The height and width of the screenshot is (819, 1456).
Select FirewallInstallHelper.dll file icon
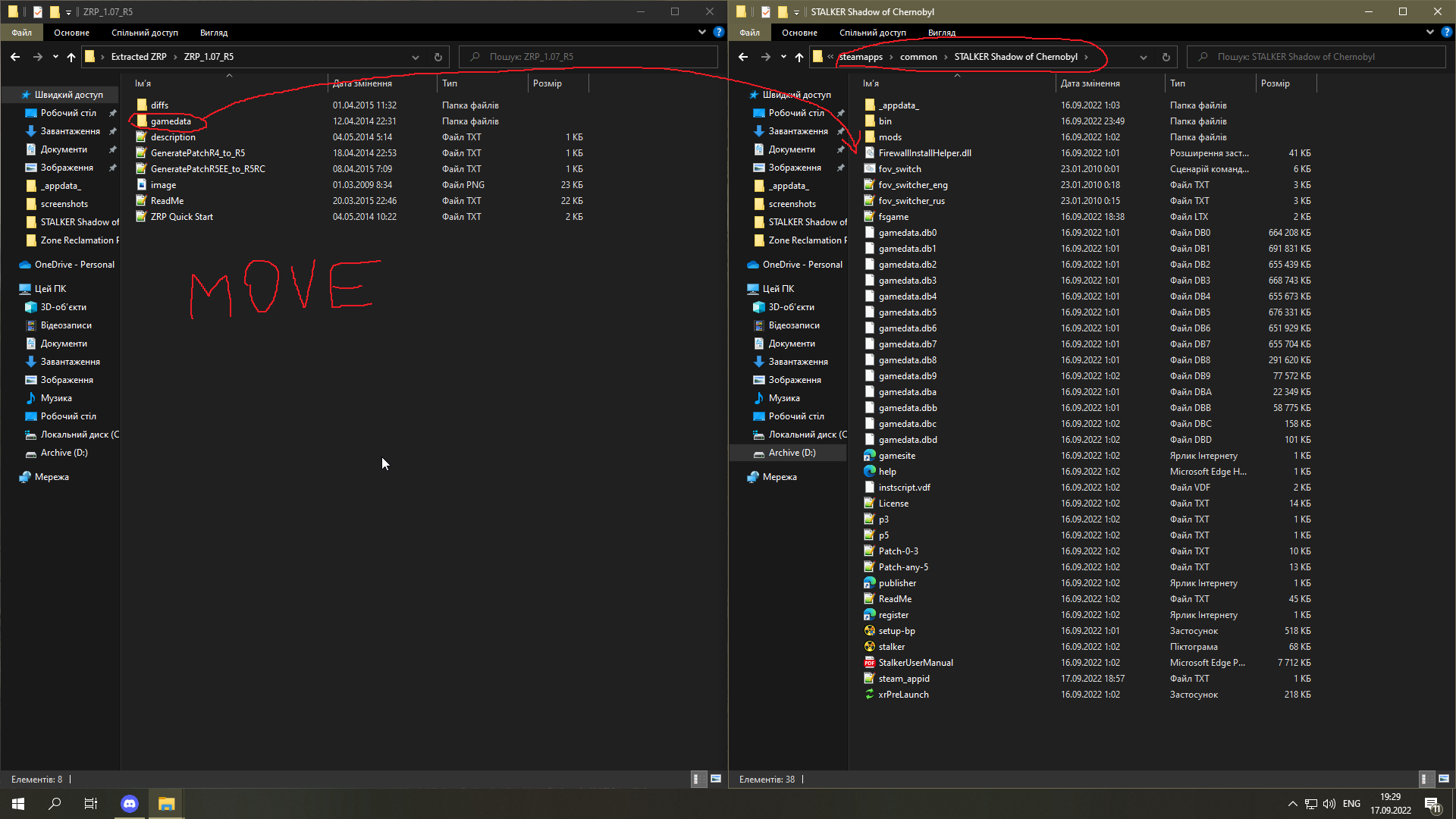click(x=870, y=153)
